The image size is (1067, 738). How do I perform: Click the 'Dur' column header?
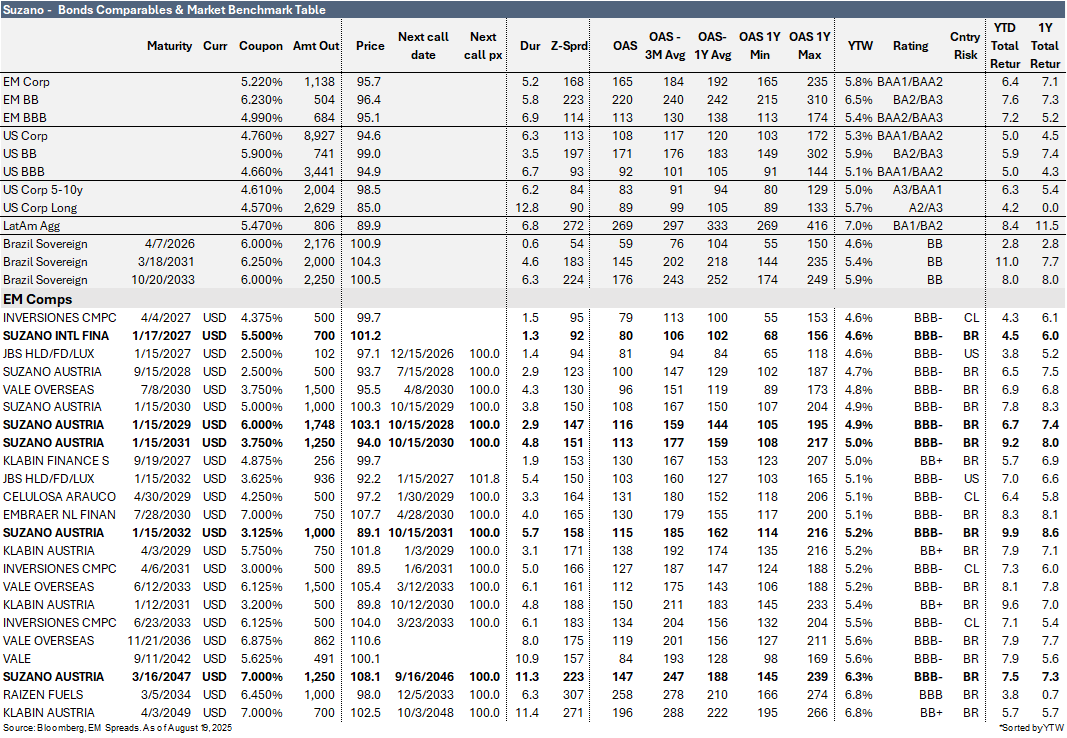[x=530, y=46]
